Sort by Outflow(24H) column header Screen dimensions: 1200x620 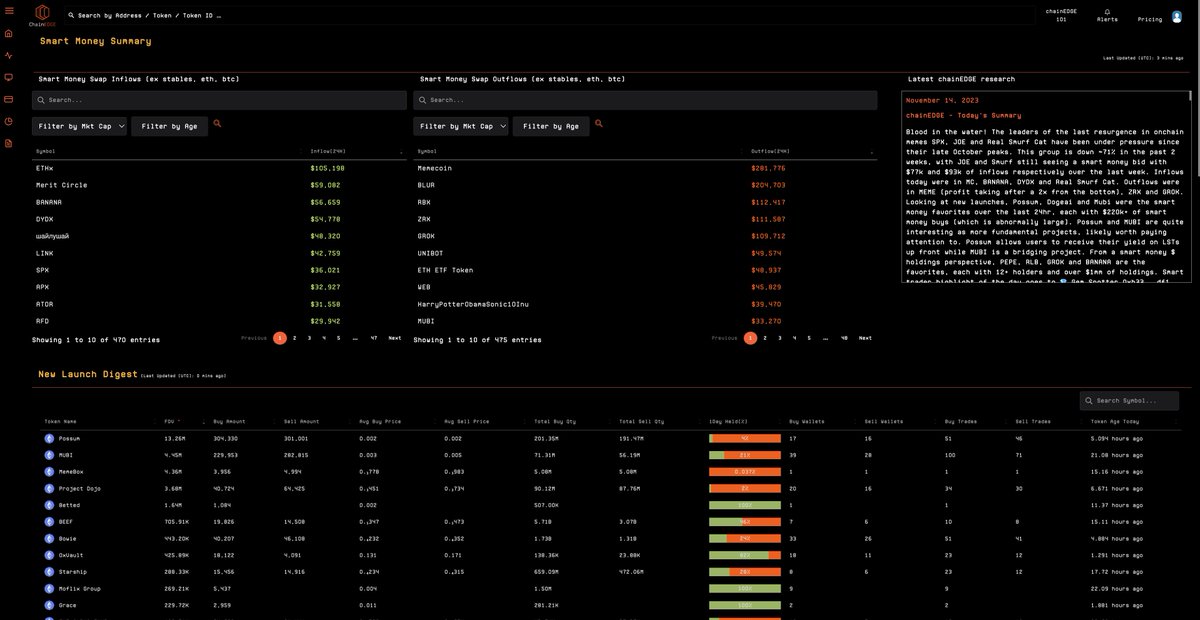click(770, 152)
